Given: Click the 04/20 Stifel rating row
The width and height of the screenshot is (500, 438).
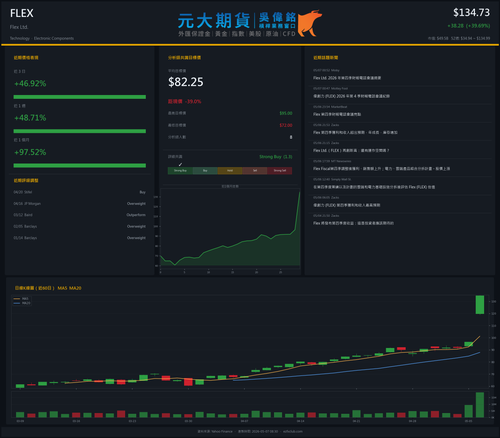Looking at the screenshot, I should click(x=80, y=192).
